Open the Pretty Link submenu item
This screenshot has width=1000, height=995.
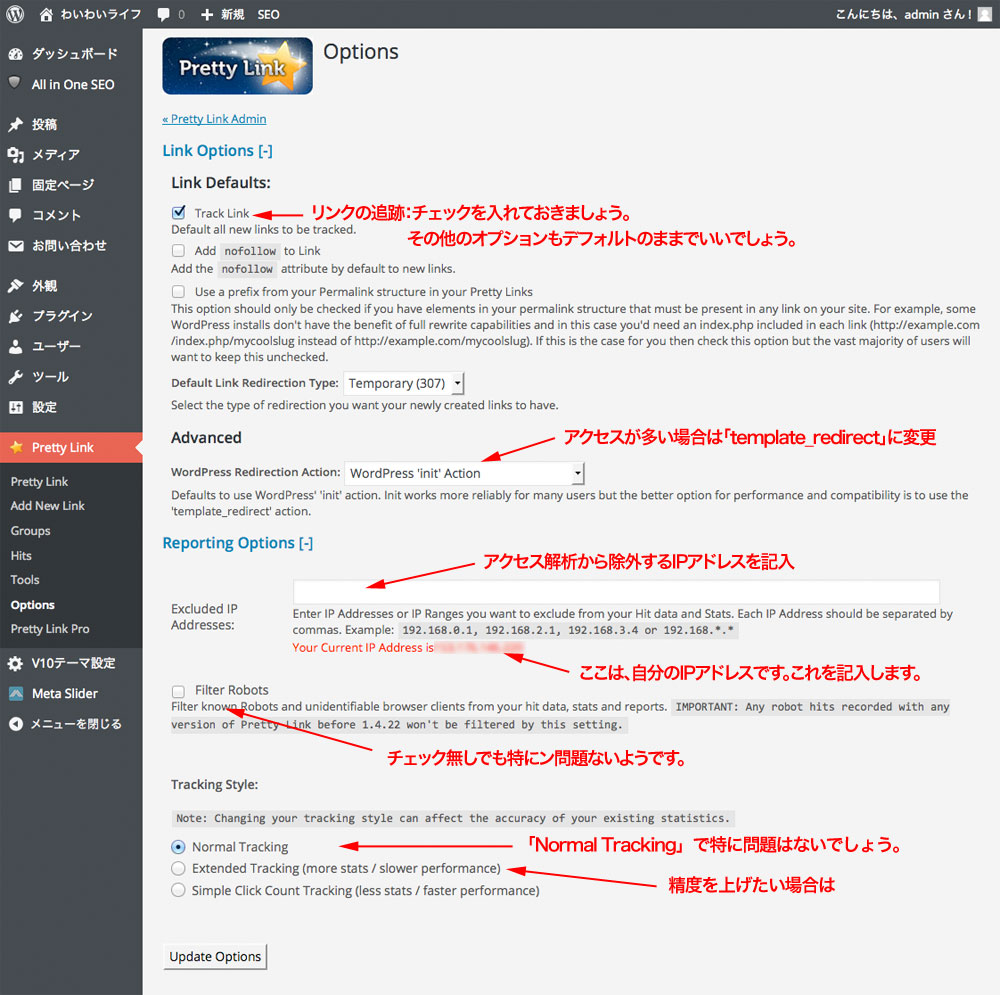coord(40,482)
